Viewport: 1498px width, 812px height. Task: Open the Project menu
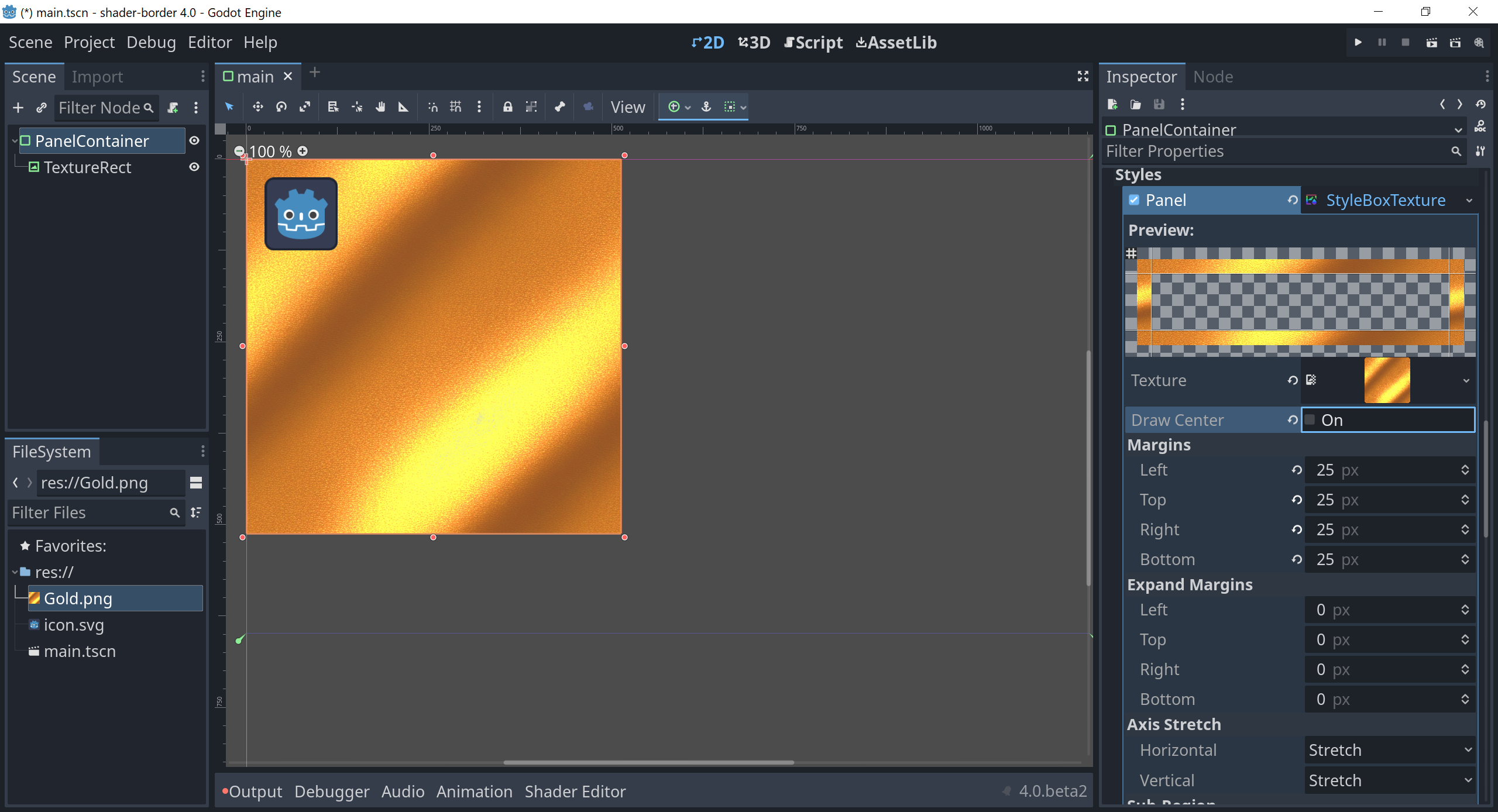tap(89, 42)
